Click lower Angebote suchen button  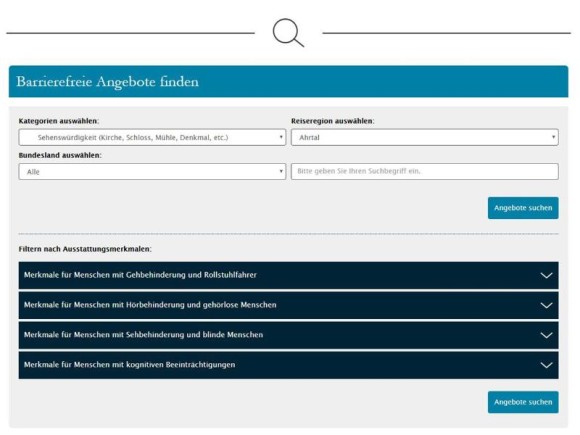tap(523, 402)
